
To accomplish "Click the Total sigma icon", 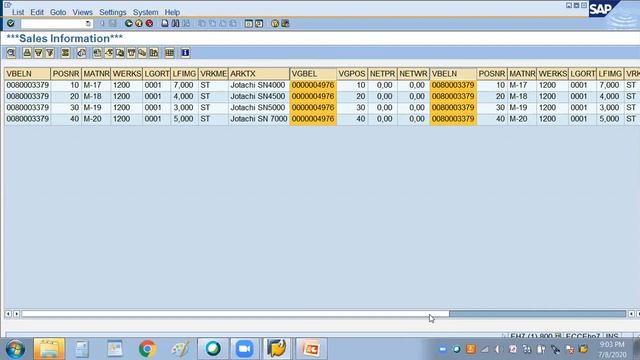I will pos(65,53).
